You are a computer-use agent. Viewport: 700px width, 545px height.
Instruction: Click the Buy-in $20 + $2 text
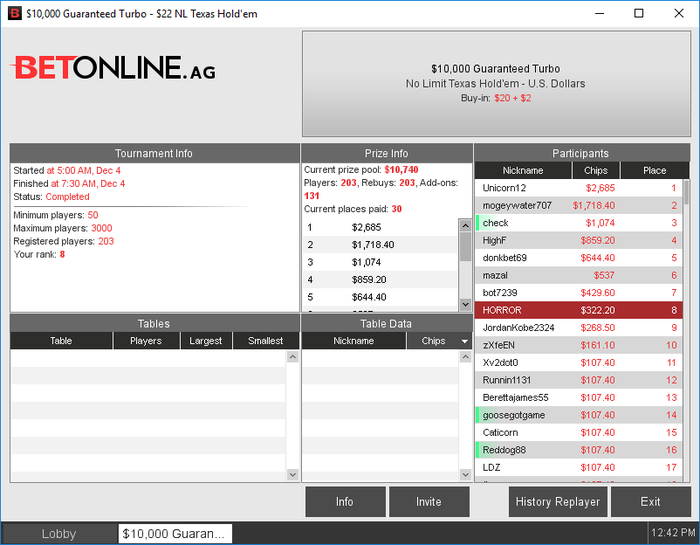pos(496,98)
